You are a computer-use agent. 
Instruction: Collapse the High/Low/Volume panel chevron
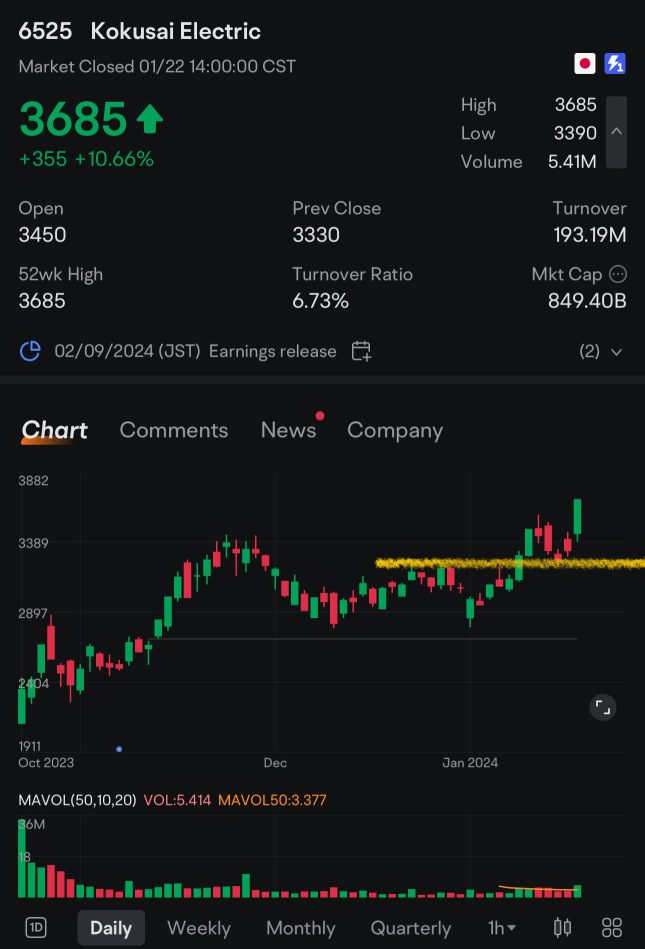616,132
